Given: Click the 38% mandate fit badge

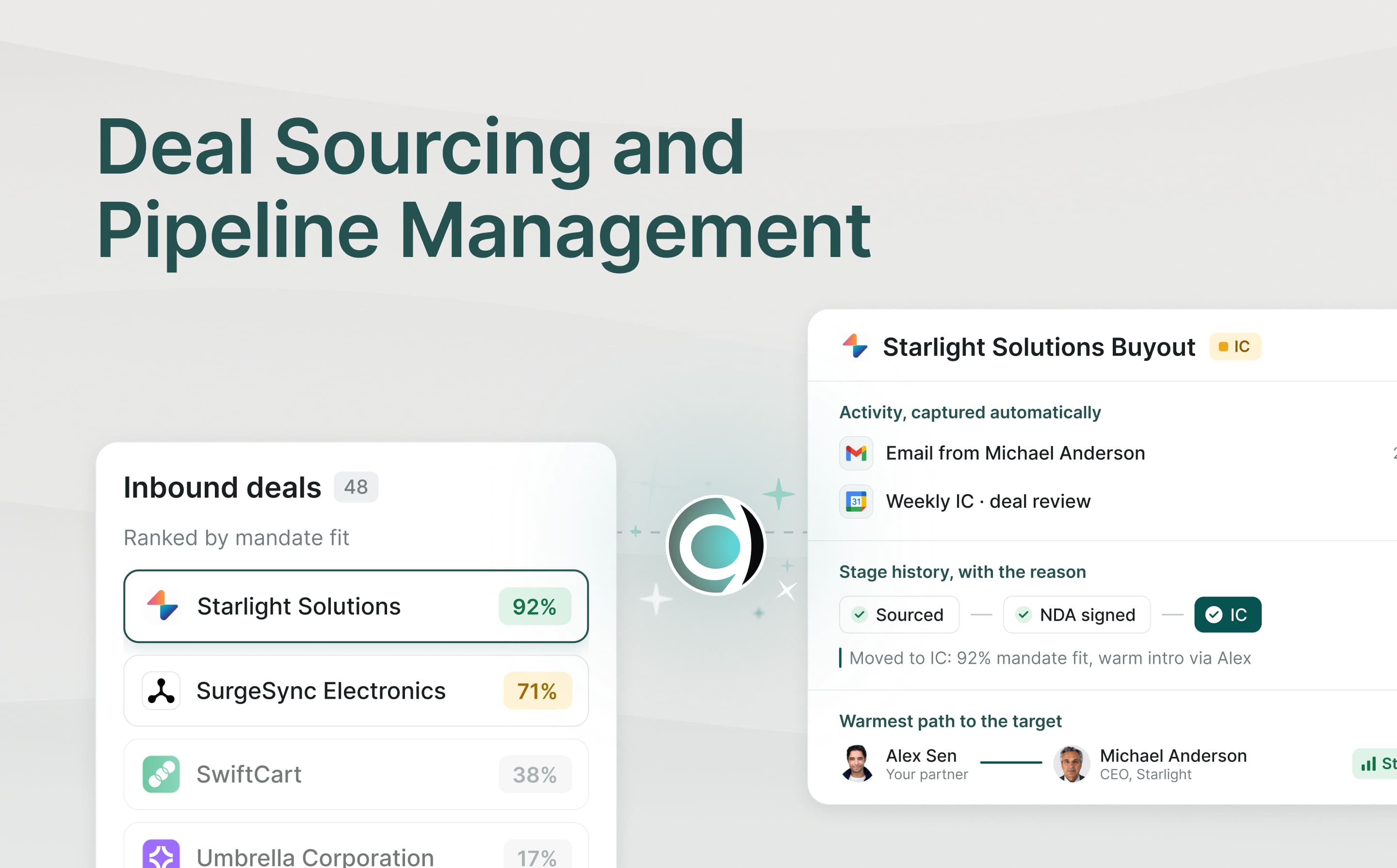Looking at the screenshot, I should pos(535,774).
